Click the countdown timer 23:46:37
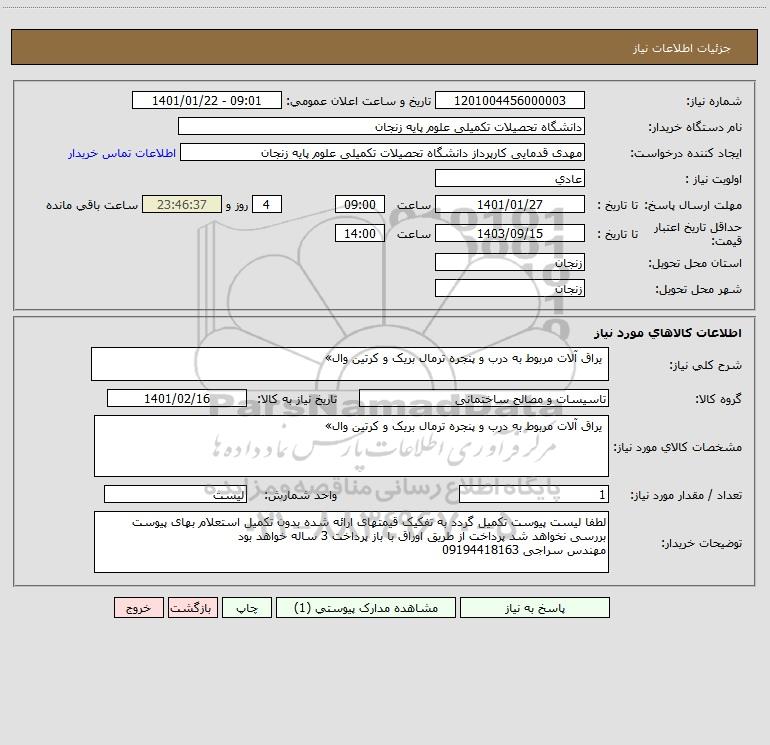The height and width of the screenshot is (745, 770). (x=182, y=204)
